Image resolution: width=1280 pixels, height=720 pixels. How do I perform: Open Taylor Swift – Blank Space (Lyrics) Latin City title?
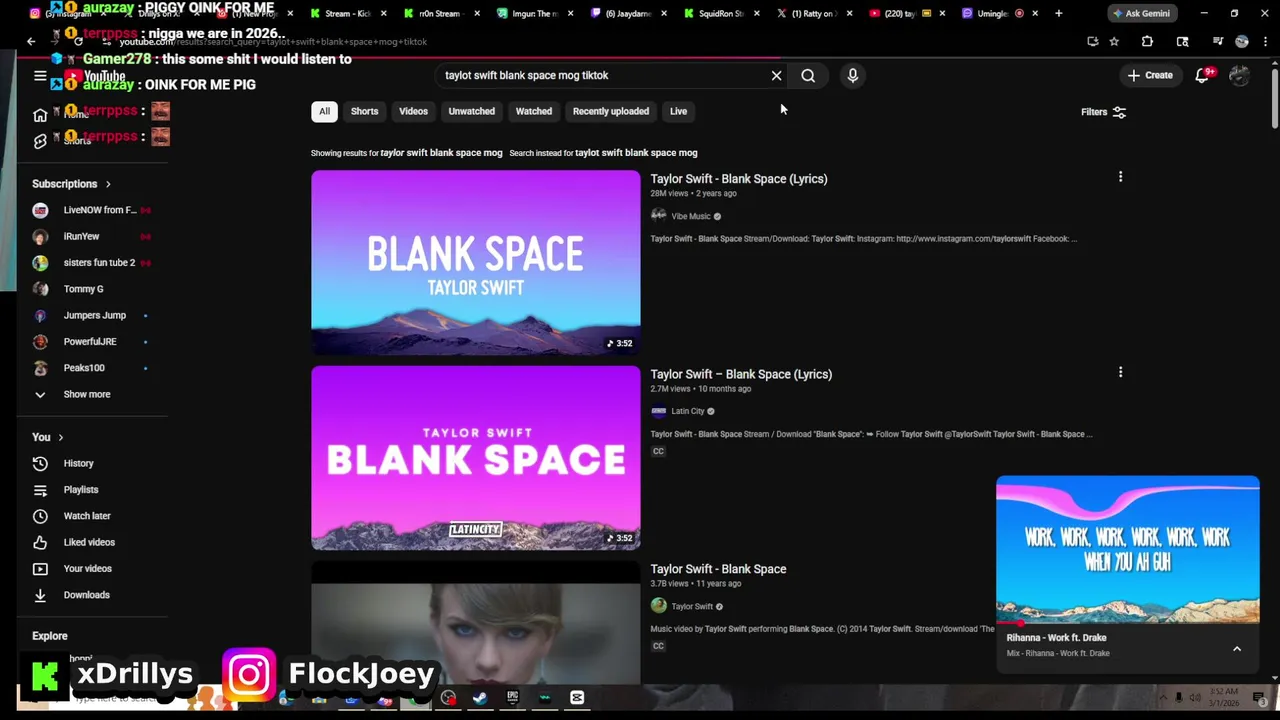pos(741,374)
